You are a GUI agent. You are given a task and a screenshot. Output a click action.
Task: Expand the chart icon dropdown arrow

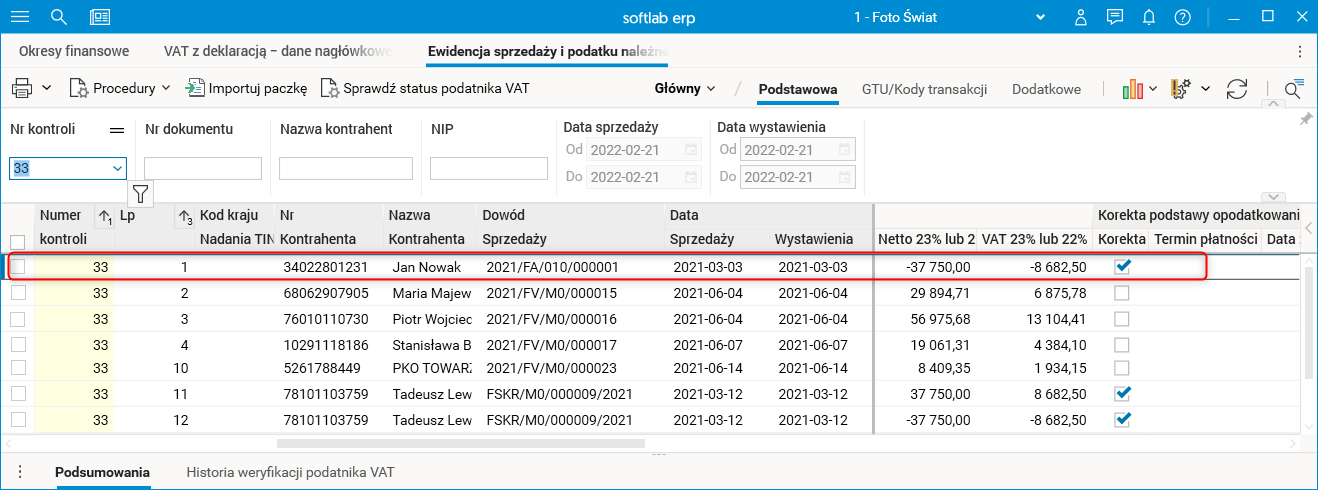tap(1153, 89)
